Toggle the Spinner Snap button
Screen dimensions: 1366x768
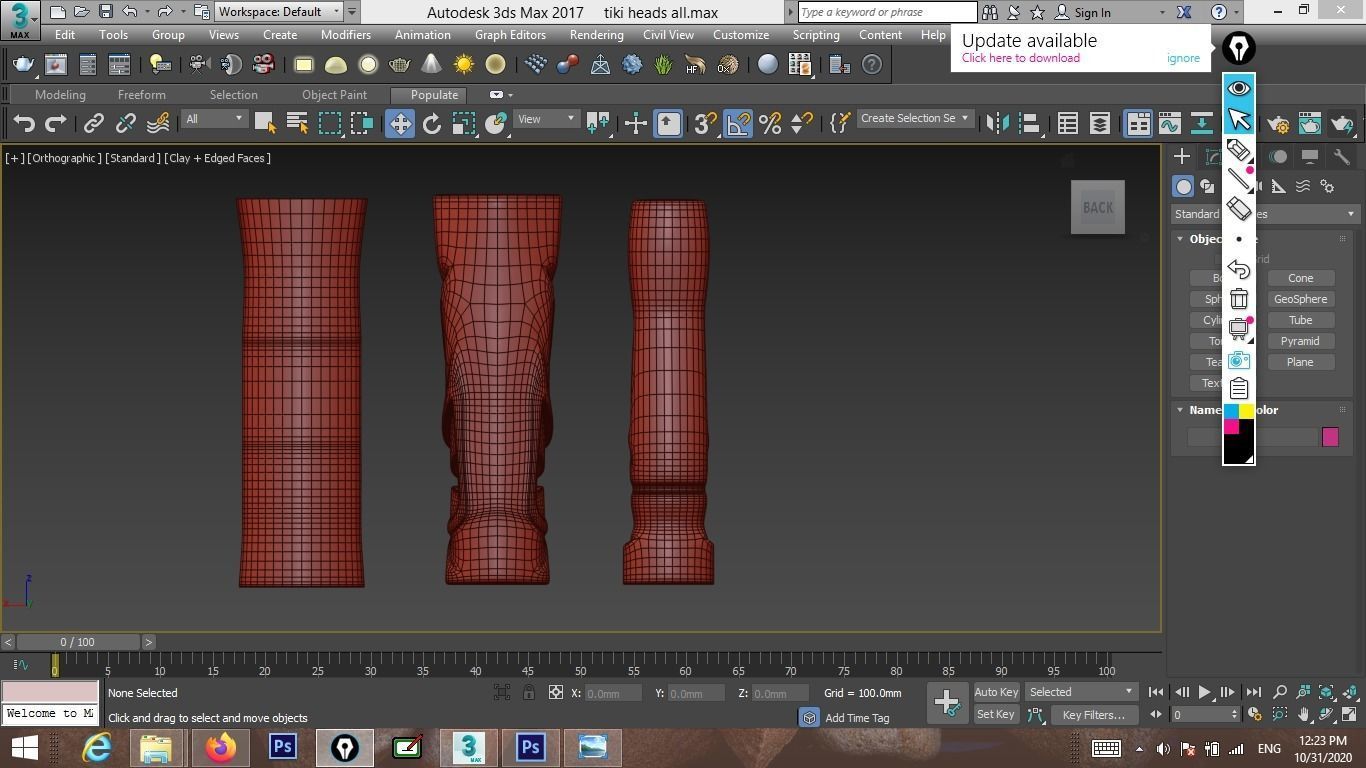click(801, 123)
